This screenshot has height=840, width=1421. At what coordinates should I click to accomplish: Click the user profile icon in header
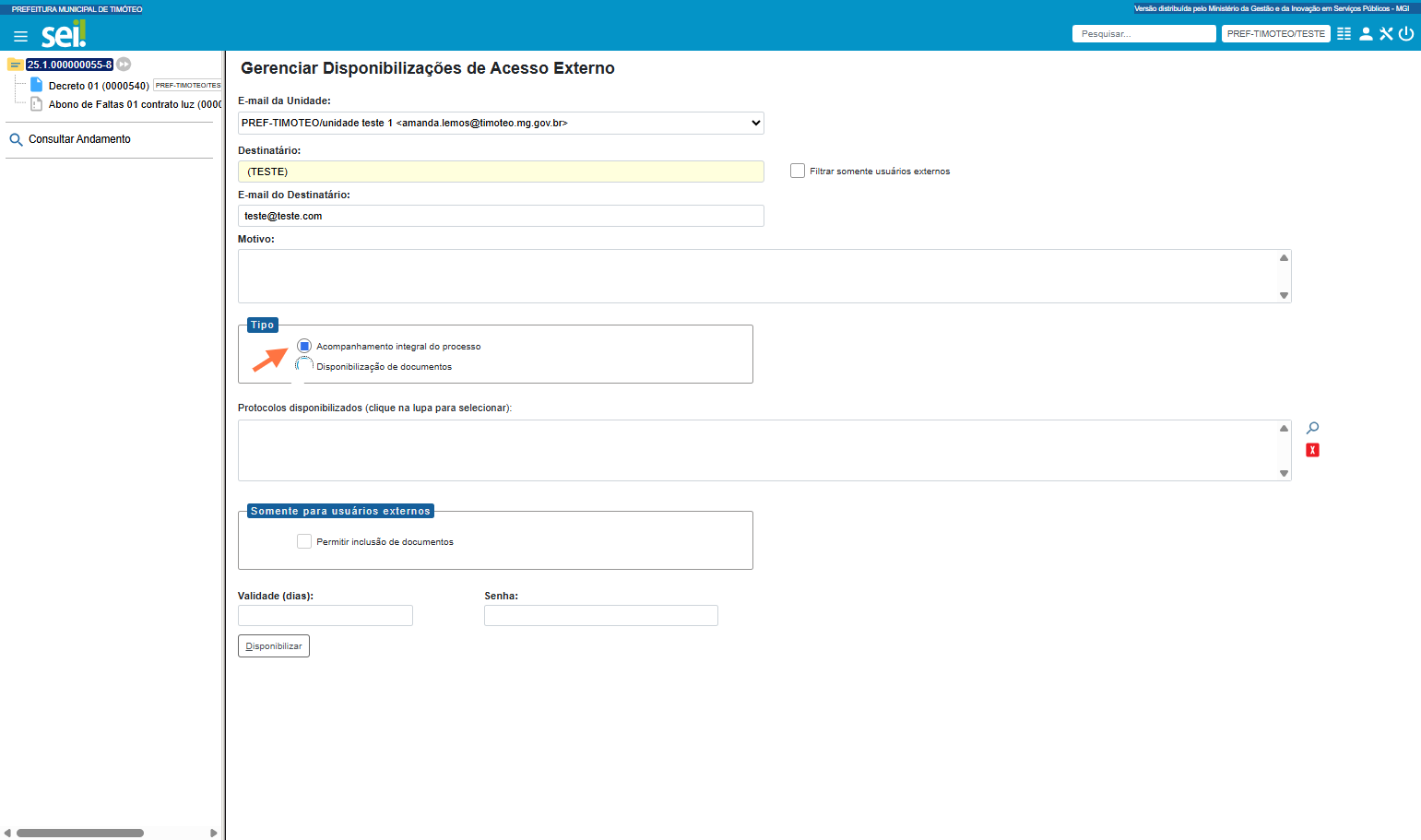click(x=1366, y=33)
